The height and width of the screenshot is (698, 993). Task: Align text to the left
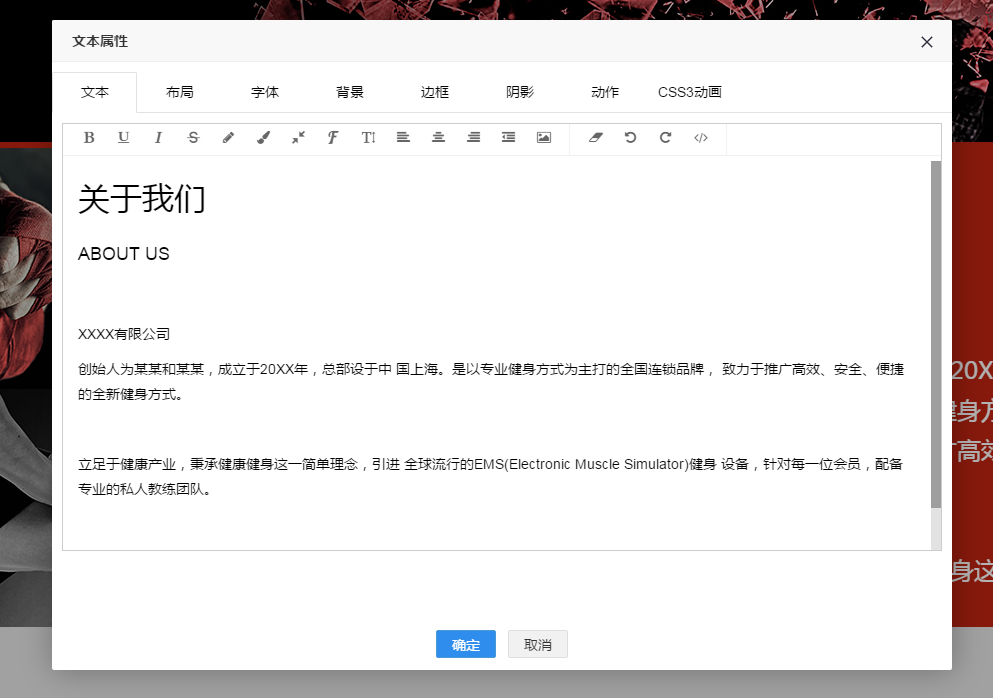403,138
